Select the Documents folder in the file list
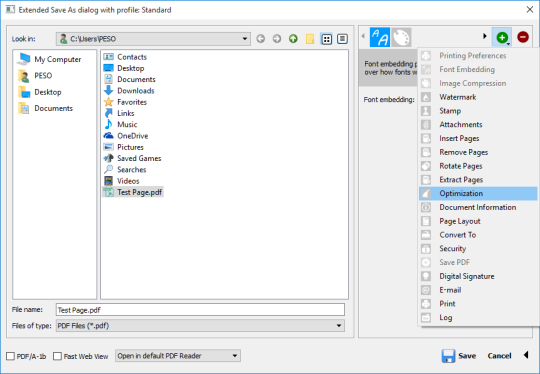 (x=129, y=79)
